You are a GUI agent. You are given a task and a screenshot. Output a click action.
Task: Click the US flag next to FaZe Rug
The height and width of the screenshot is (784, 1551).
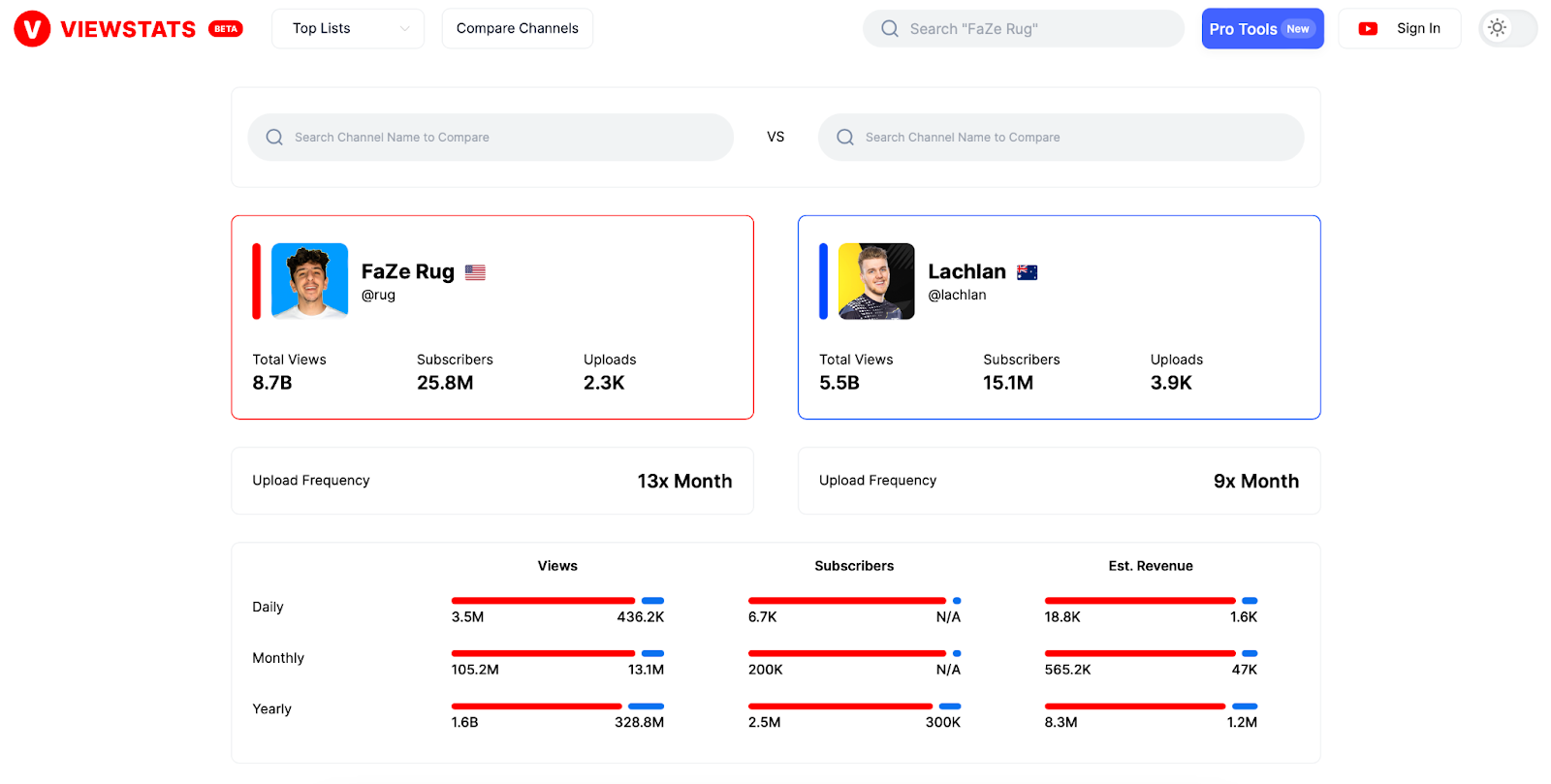tap(475, 273)
